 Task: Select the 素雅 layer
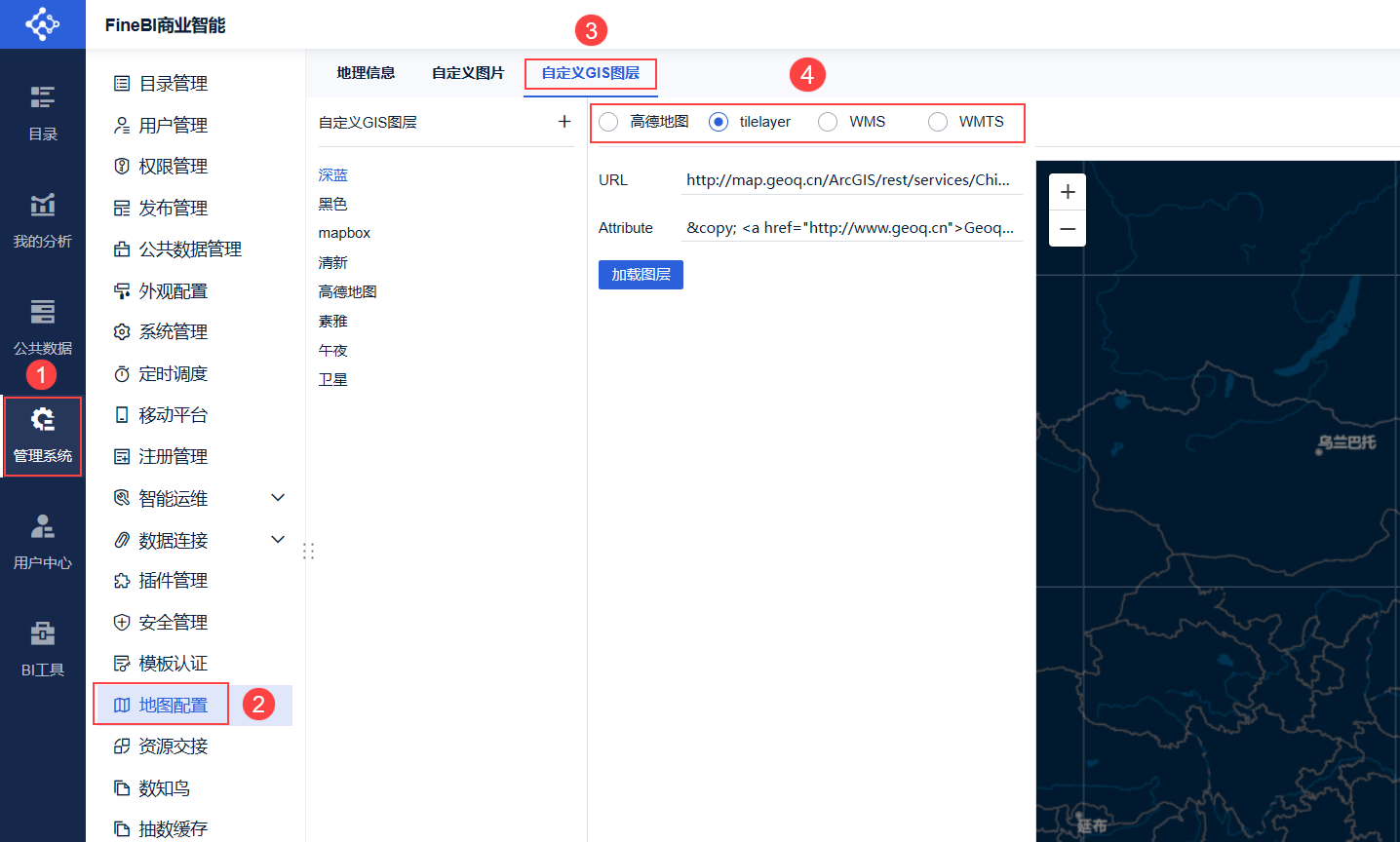333,322
